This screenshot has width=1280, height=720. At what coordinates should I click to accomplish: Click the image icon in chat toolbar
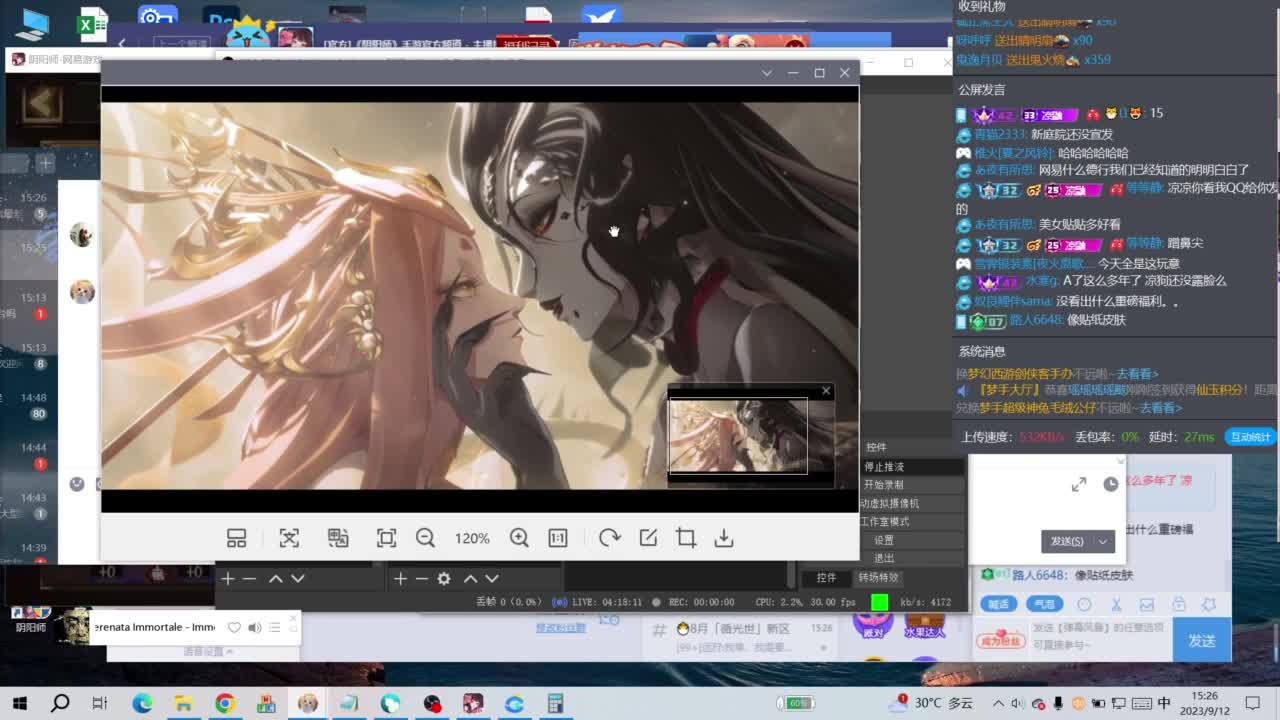1147,605
